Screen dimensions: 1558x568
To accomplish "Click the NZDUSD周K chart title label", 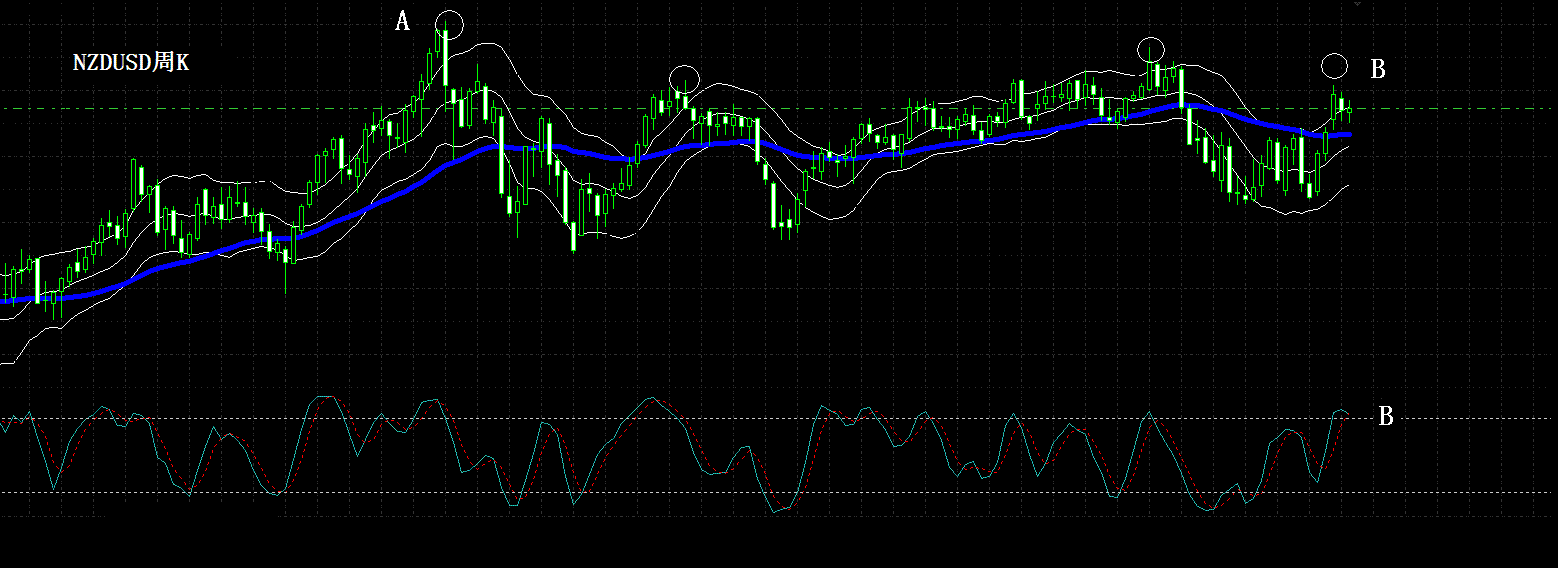I will 131,62.
